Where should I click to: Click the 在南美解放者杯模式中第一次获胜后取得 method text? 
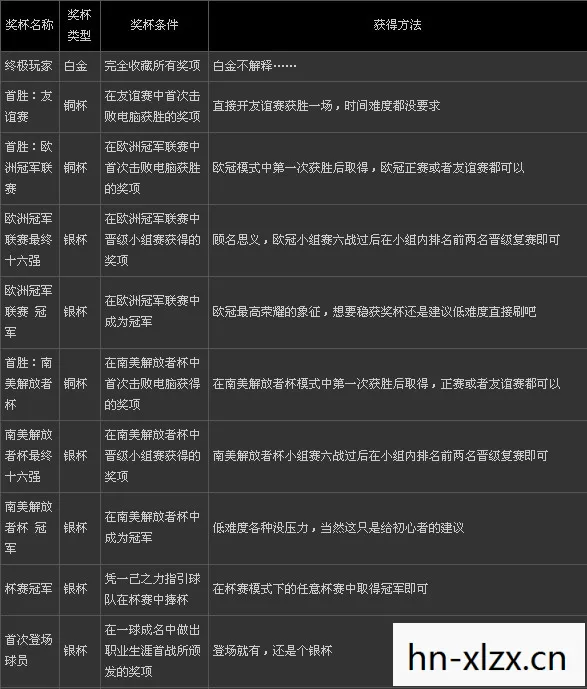pyautogui.click(x=387, y=384)
